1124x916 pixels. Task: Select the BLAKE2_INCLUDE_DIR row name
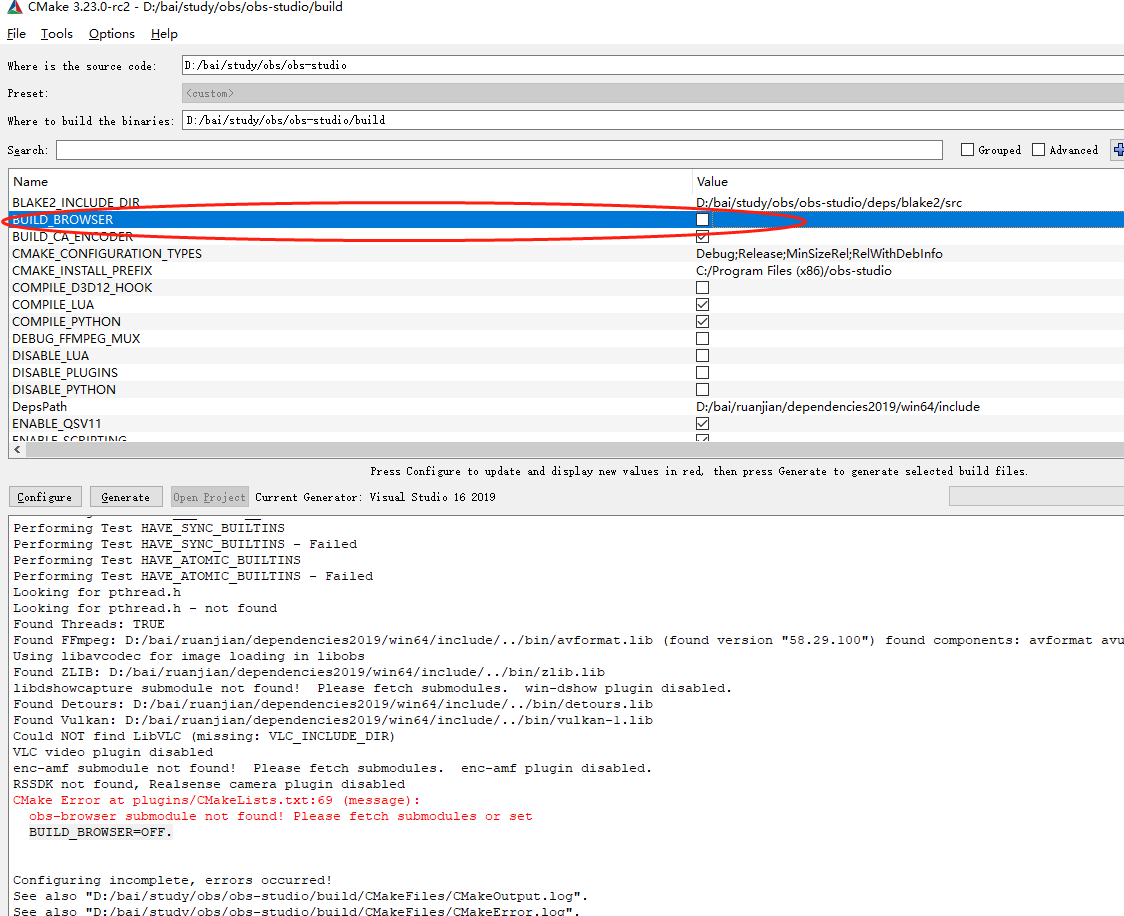76,203
